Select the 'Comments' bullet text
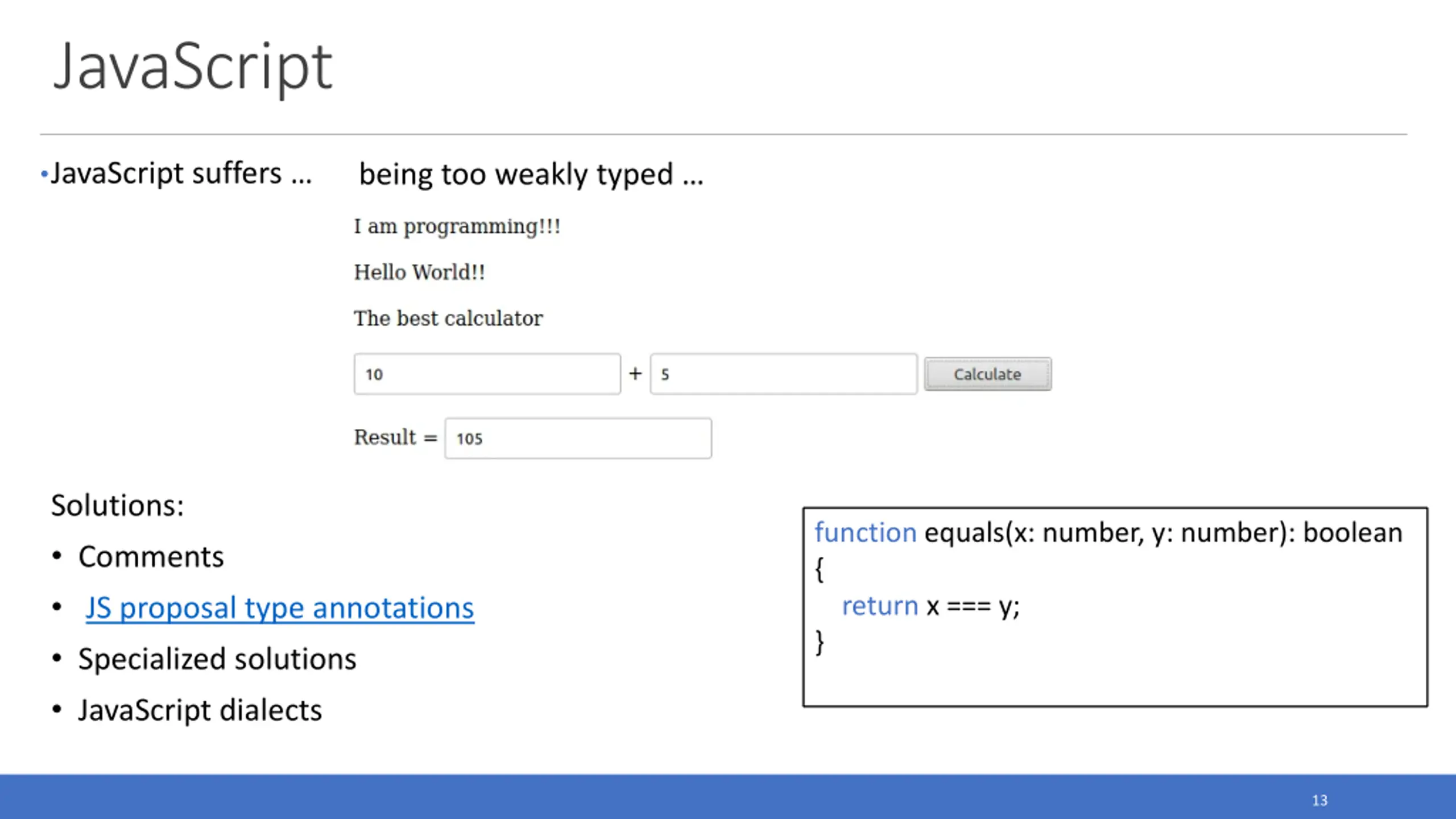 pos(151,556)
